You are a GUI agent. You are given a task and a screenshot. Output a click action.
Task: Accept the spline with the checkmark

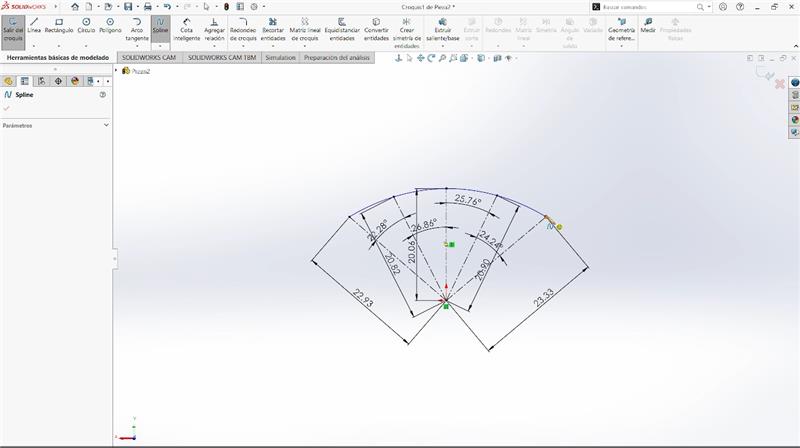pos(6,108)
